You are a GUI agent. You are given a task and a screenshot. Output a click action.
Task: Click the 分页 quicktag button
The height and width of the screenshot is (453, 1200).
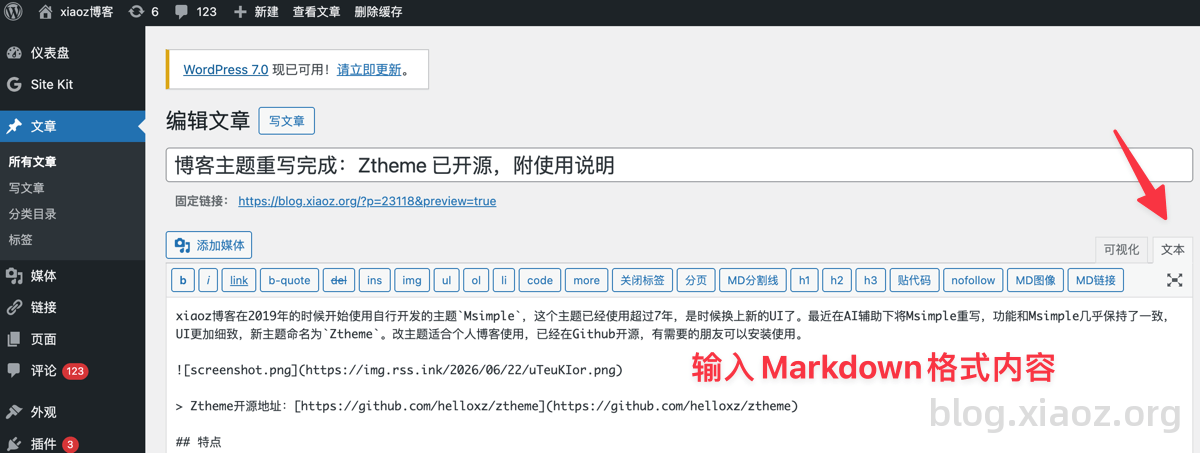click(696, 280)
